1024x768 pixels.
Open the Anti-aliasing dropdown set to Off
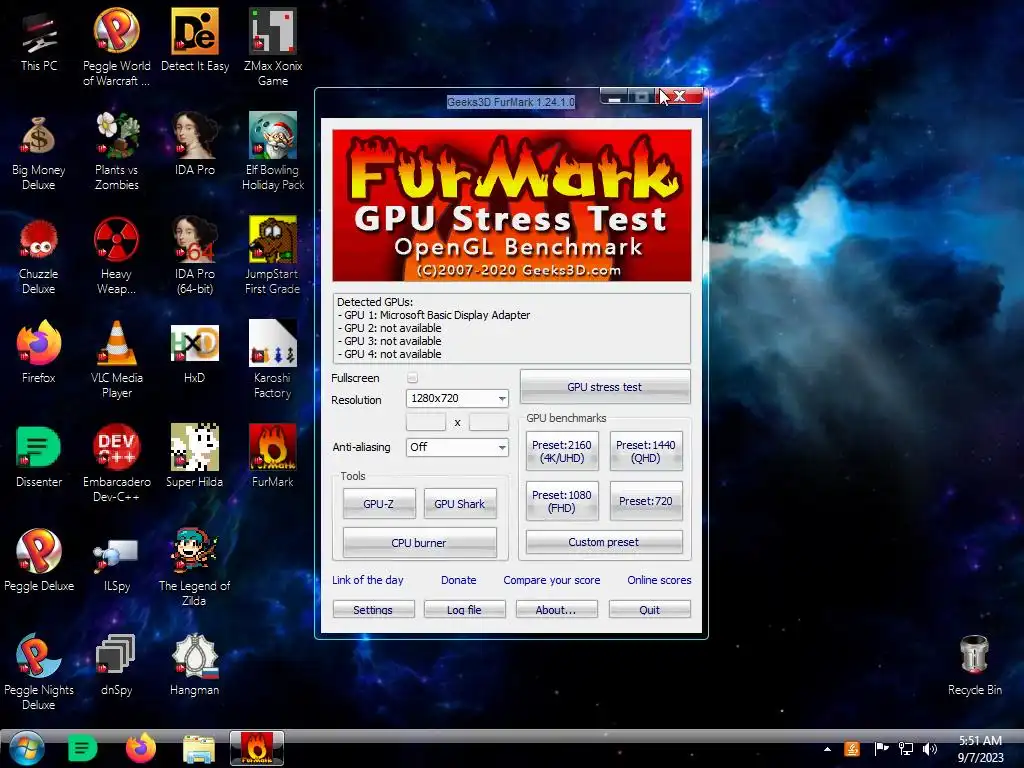click(457, 447)
